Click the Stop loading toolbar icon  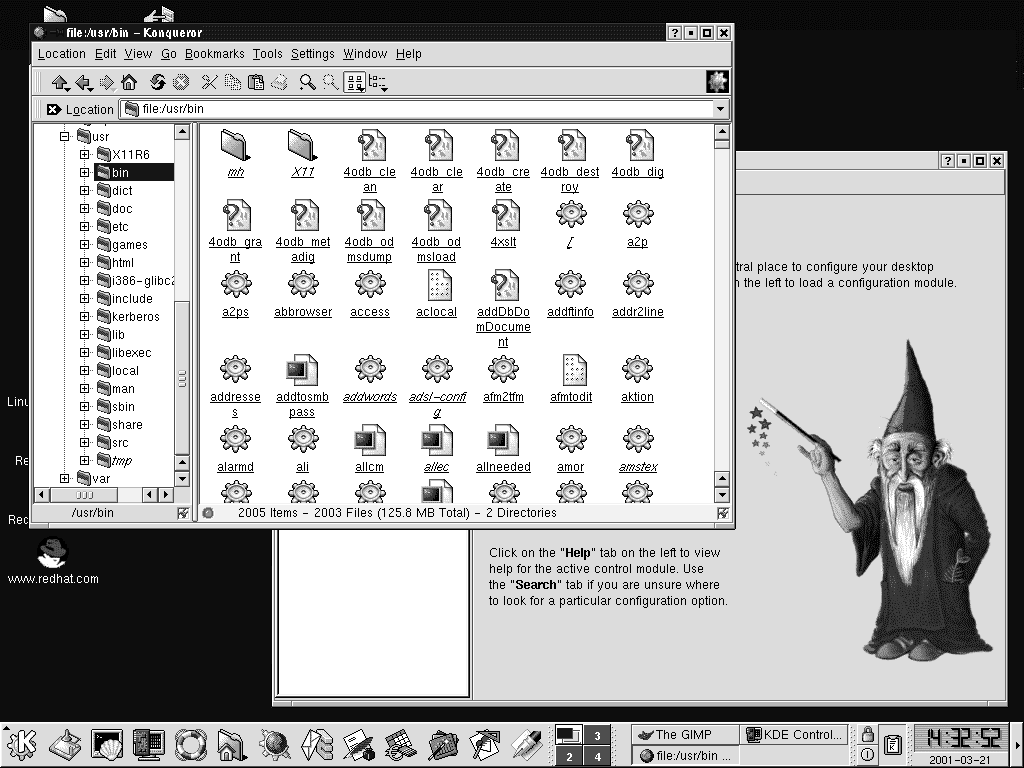pyautogui.click(x=181, y=83)
